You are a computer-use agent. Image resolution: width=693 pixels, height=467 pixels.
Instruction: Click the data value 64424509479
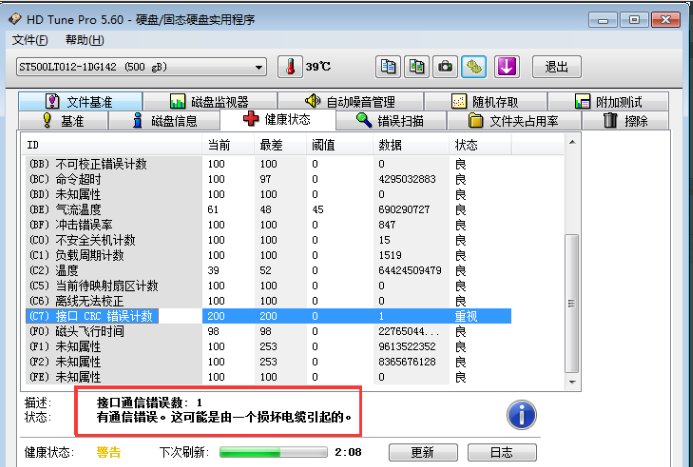[410, 270]
